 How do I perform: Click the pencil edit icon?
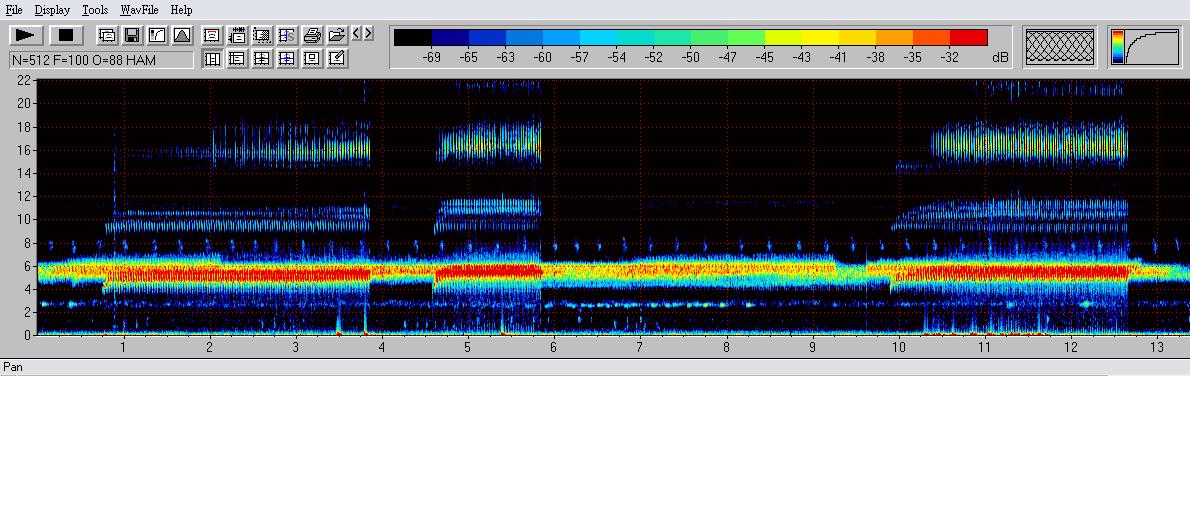(337, 59)
